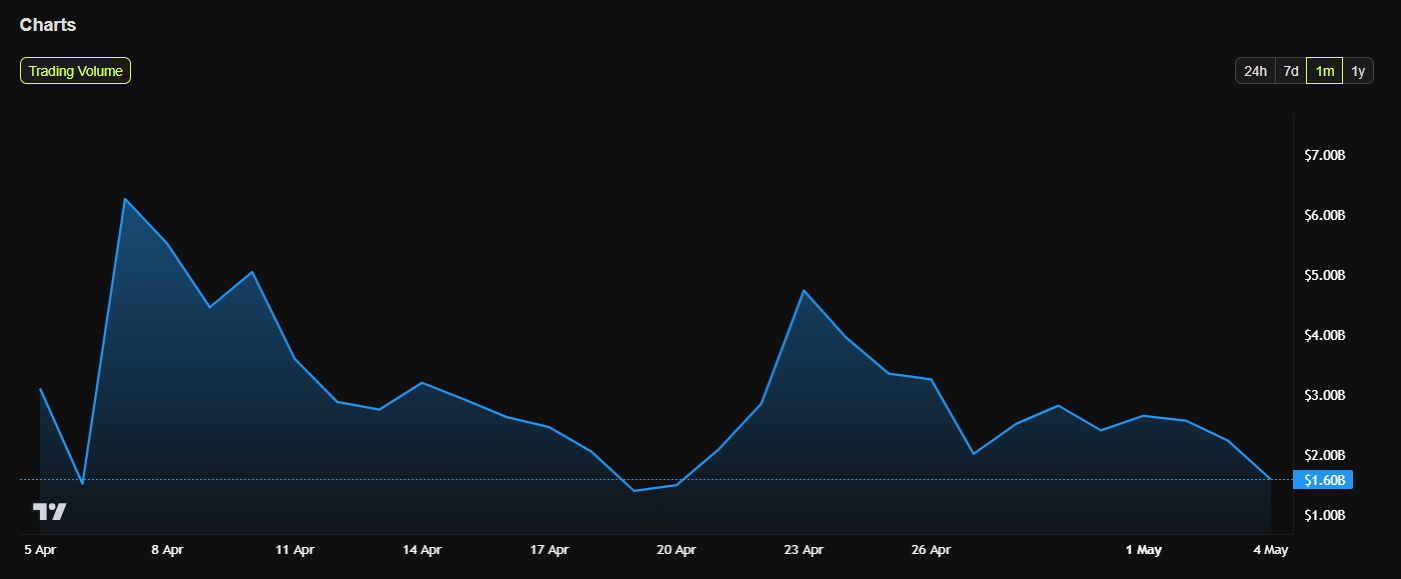The width and height of the screenshot is (1401, 579).
Task: Select the 1m timeframe view
Action: click(x=1323, y=71)
